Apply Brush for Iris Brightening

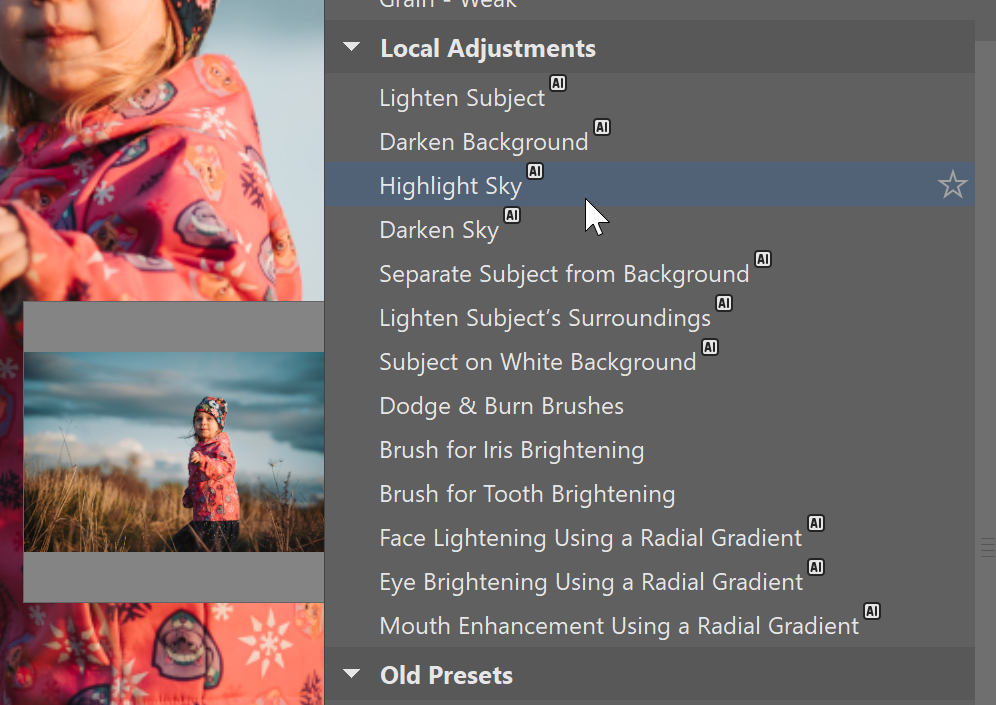pos(511,450)
